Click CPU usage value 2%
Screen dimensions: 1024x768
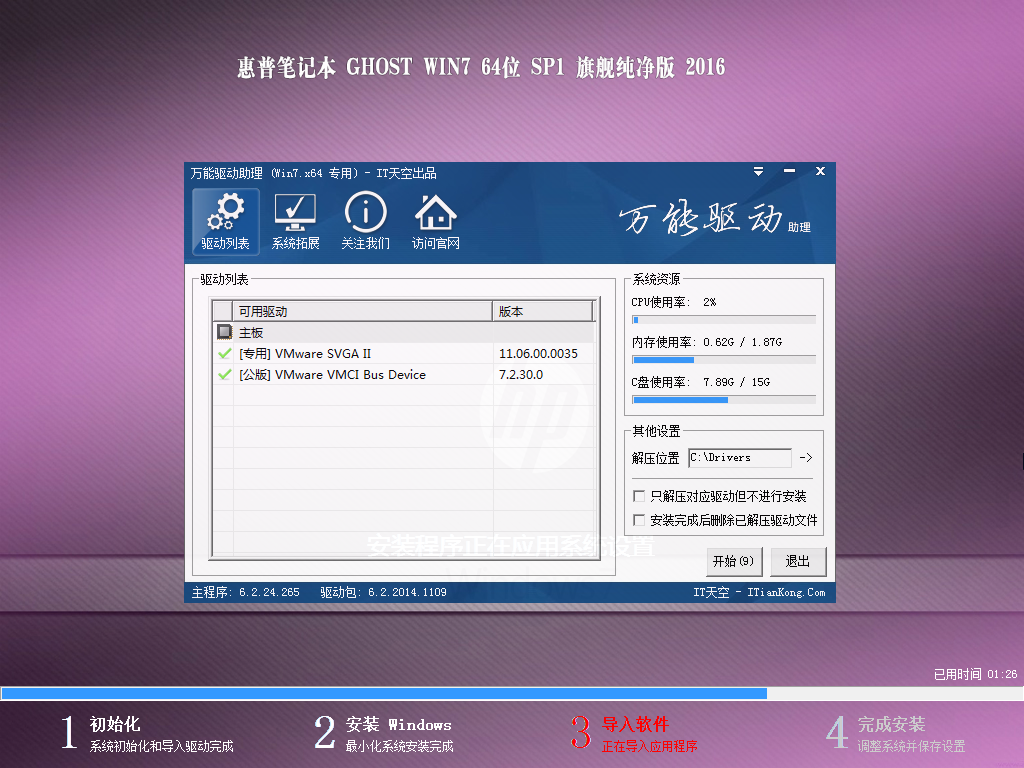tap(709, 302)
